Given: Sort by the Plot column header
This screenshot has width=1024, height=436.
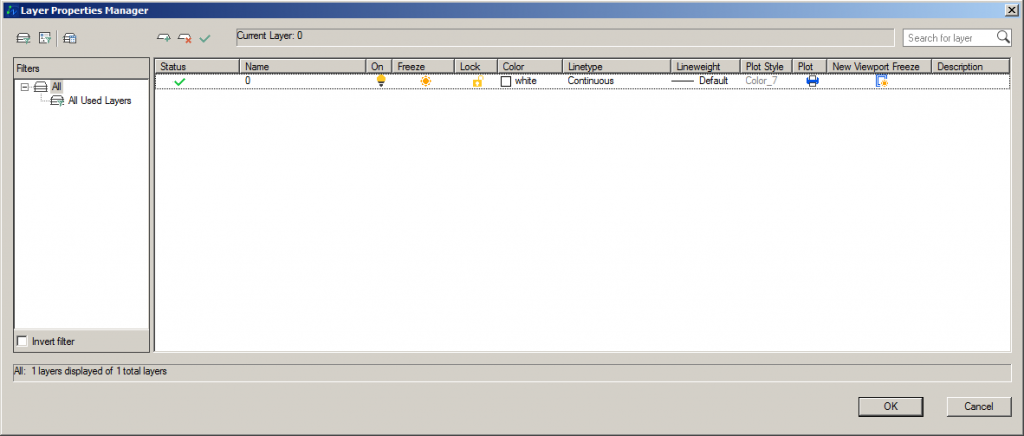Looking at the screenshot, I should tap(810, 67).
